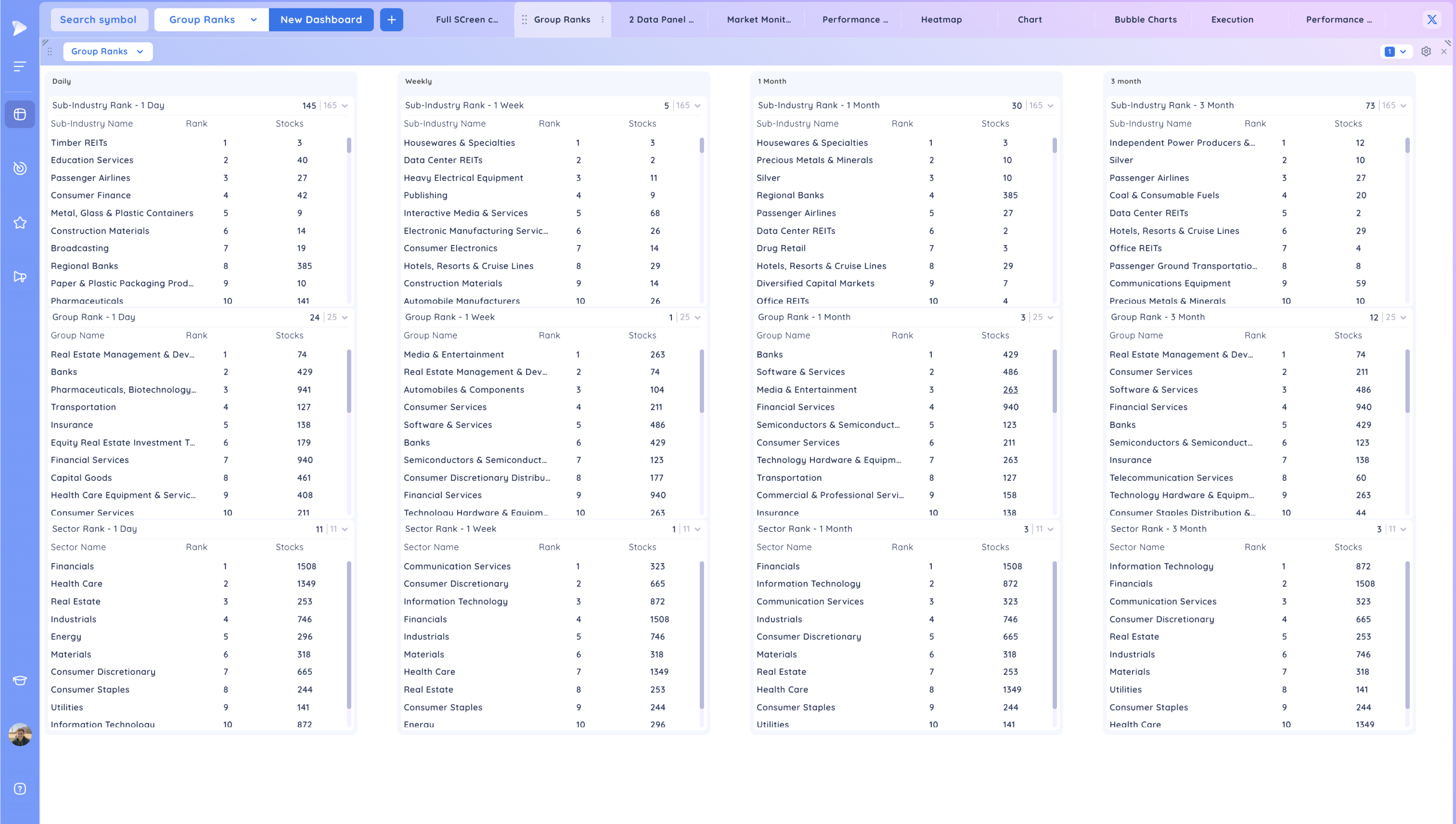Image resolution: width=1456 pixels, height=824 pixels.
Task: Open the dashboard layout icon in sidebar
Action: [x=20, y=114]
